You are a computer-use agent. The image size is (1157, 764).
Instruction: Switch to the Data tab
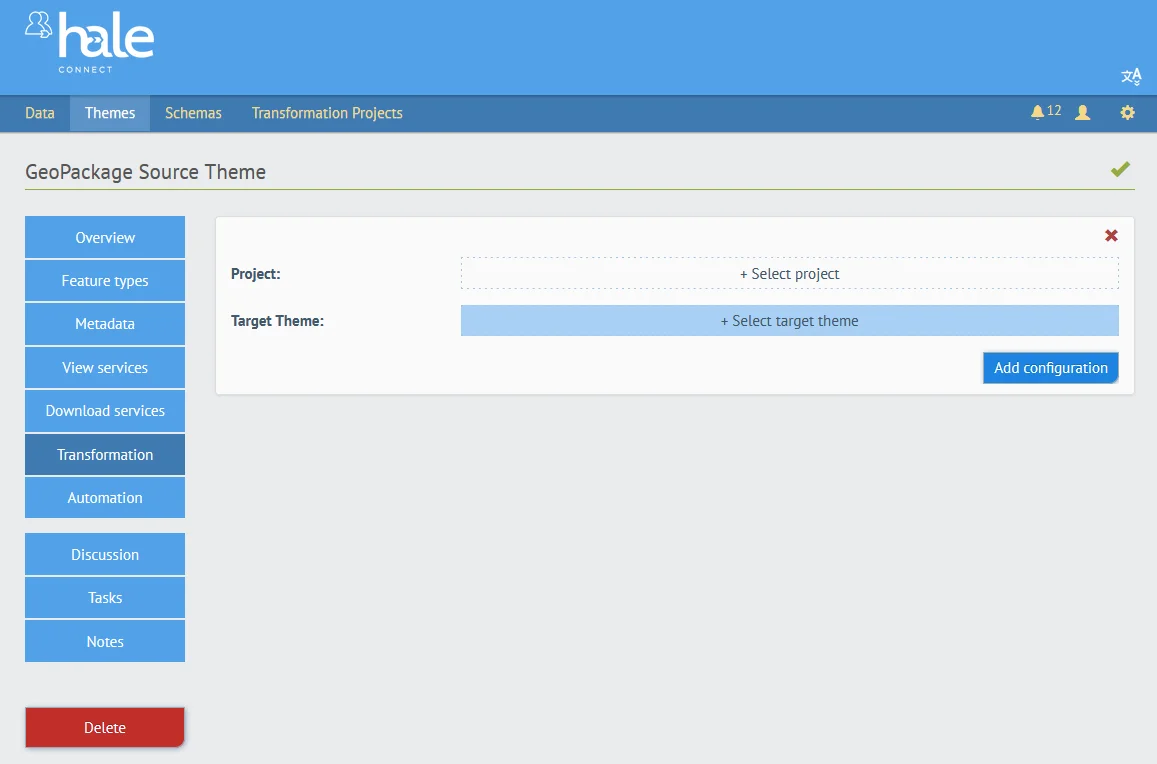tap(39, 112)
